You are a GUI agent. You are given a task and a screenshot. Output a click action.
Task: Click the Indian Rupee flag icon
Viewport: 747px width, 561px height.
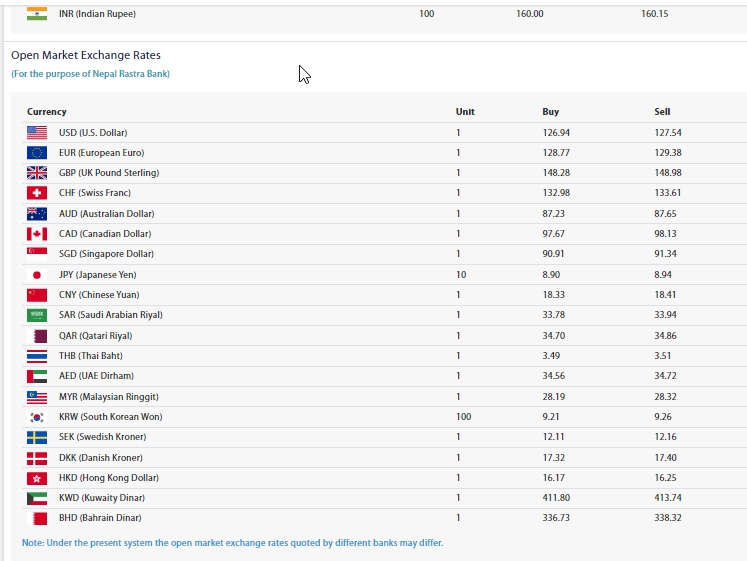37,14
